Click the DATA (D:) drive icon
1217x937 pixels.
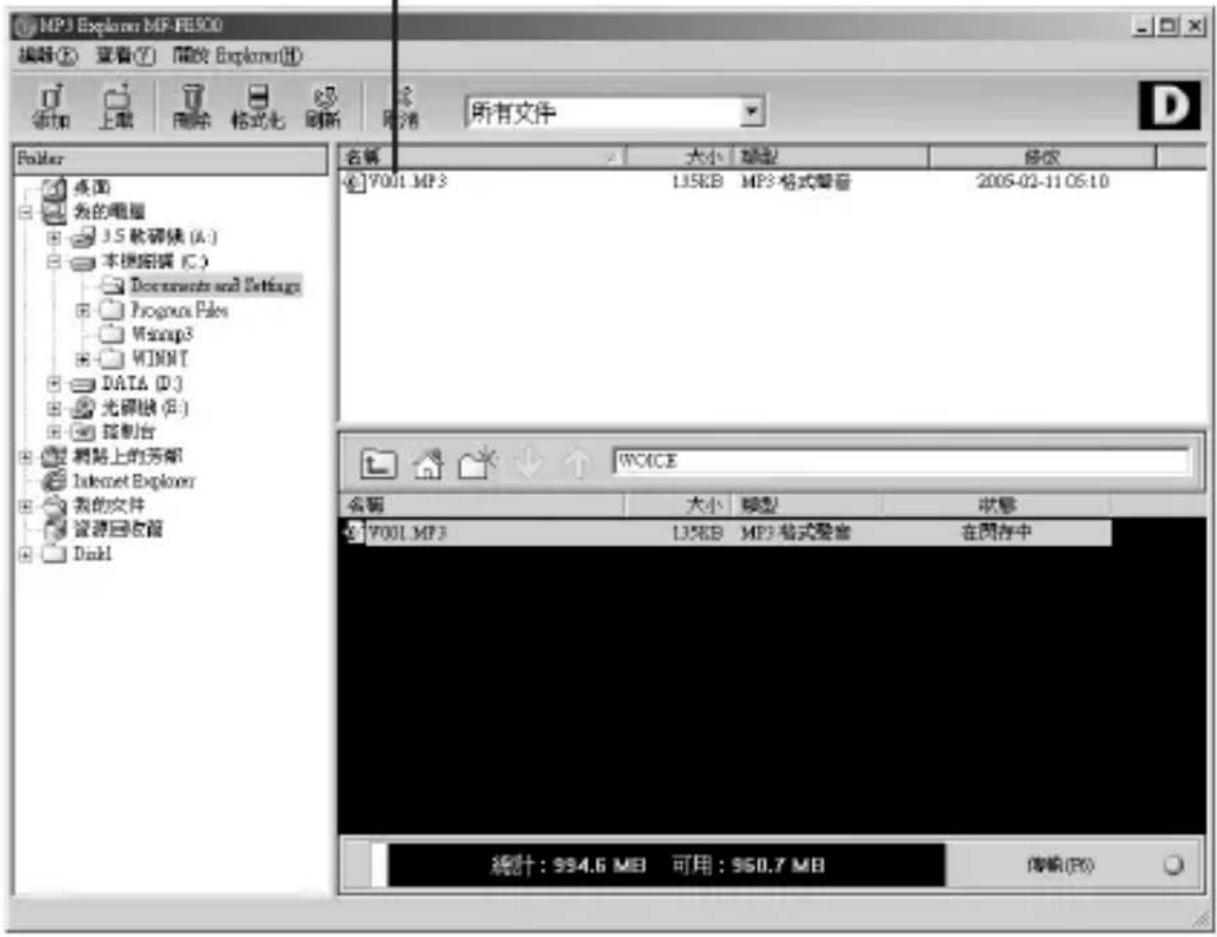pos(84,383)
